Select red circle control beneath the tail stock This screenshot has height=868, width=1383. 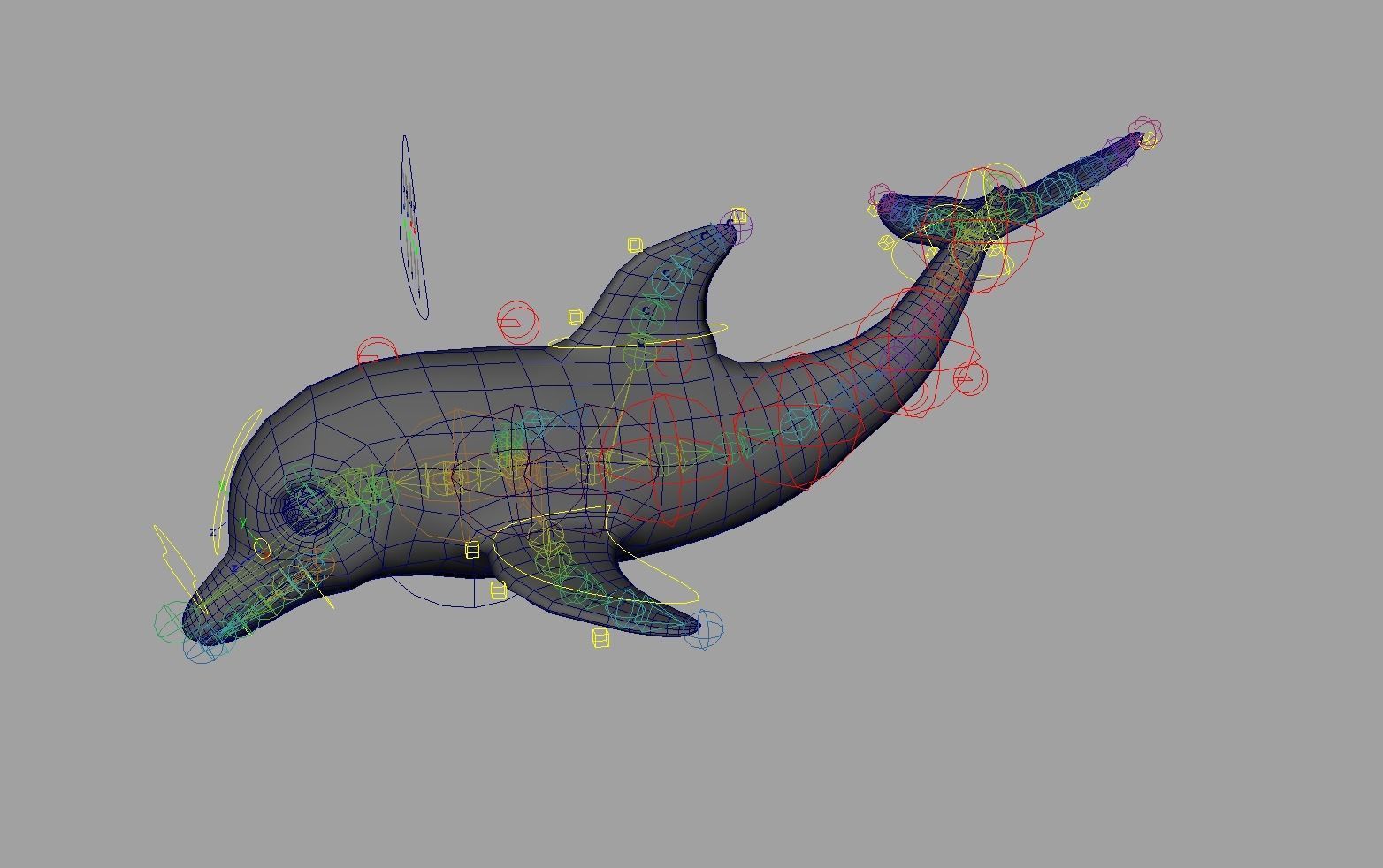tap(970, 377)
